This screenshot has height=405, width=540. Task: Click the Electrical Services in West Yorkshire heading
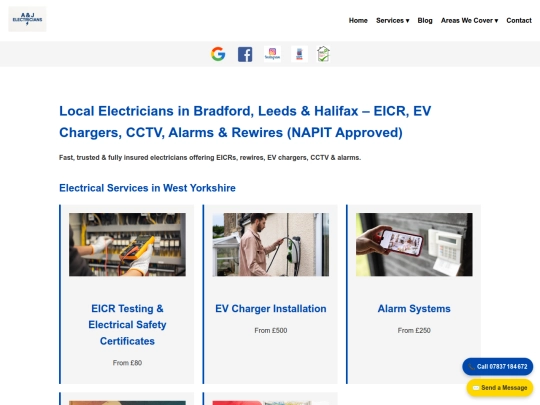pyautogui.click(x=147, y=188)
